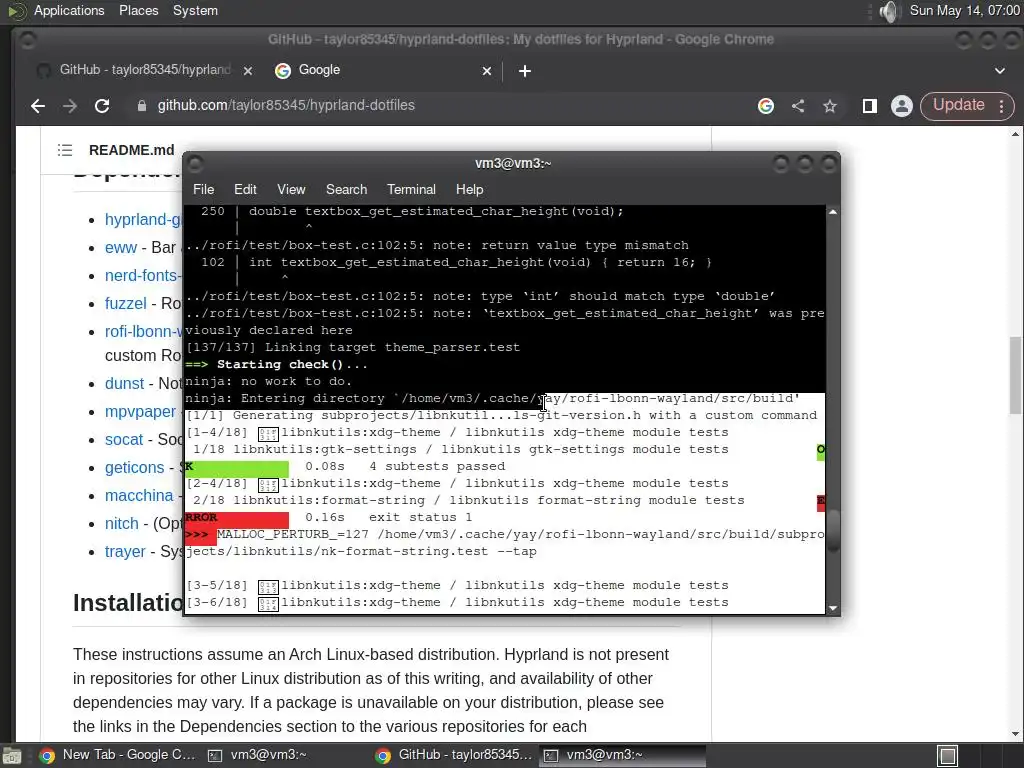The height and width of the screenshot is (768, 1024).
Task: Click "ninja: no work to do." line
Action: [268, 381]
